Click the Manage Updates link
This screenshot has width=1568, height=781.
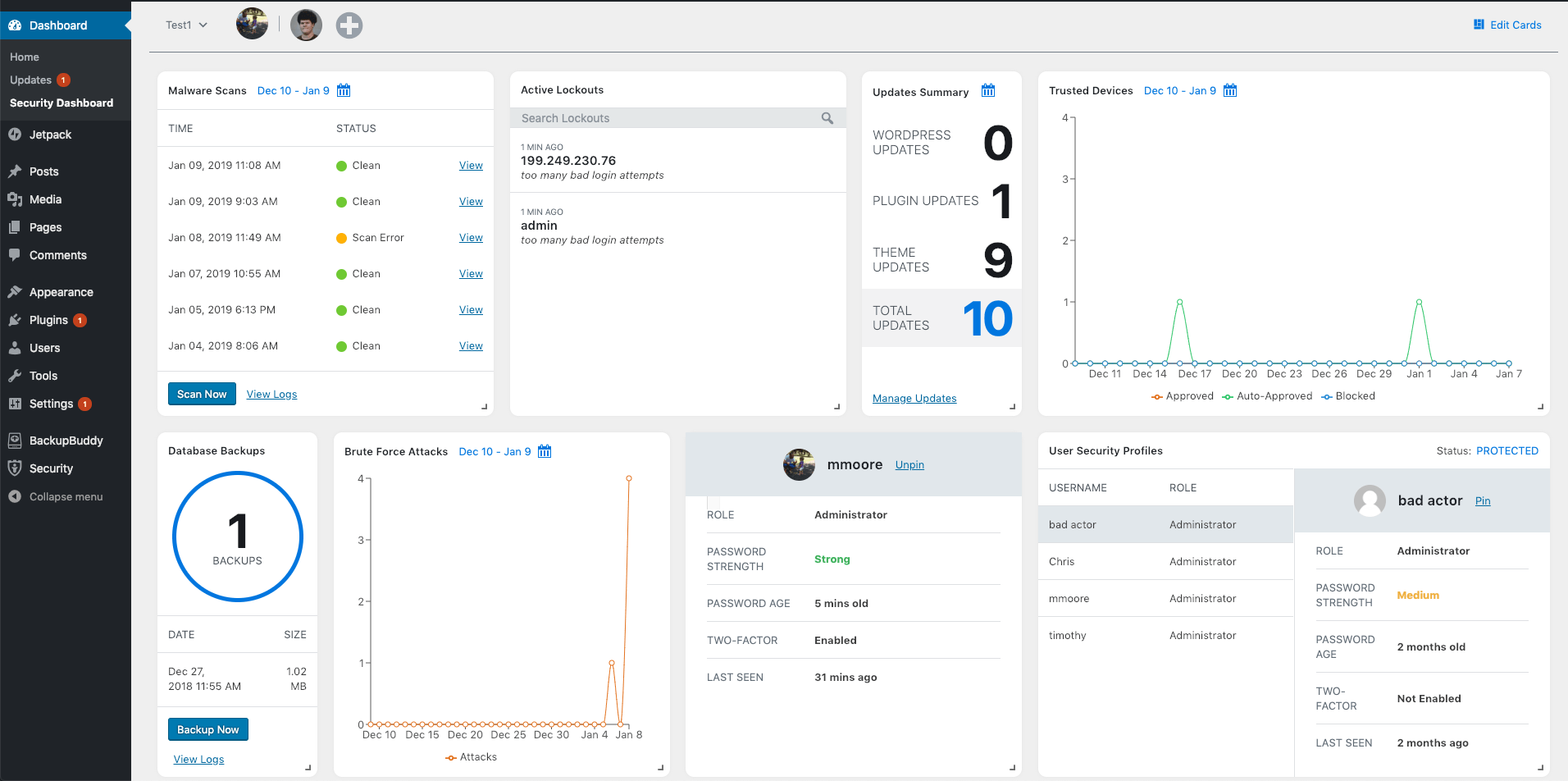(914, 398)
